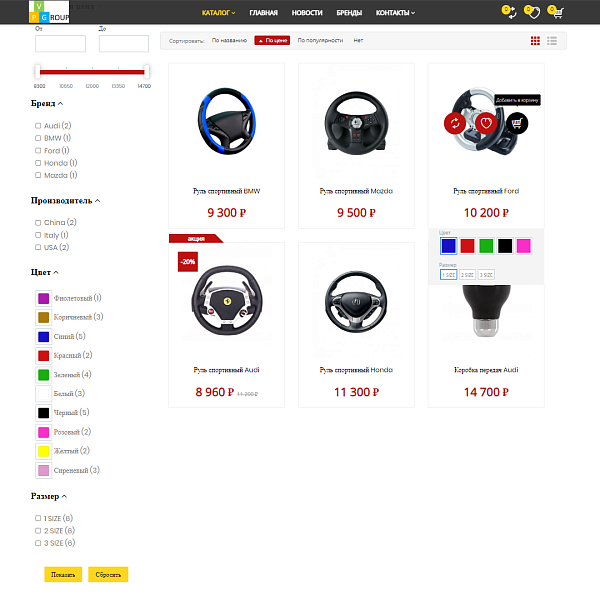This screenshot has height=600, width=600.
Task: Select 3 SIZE option on Ford product
Action: [486, 274]
